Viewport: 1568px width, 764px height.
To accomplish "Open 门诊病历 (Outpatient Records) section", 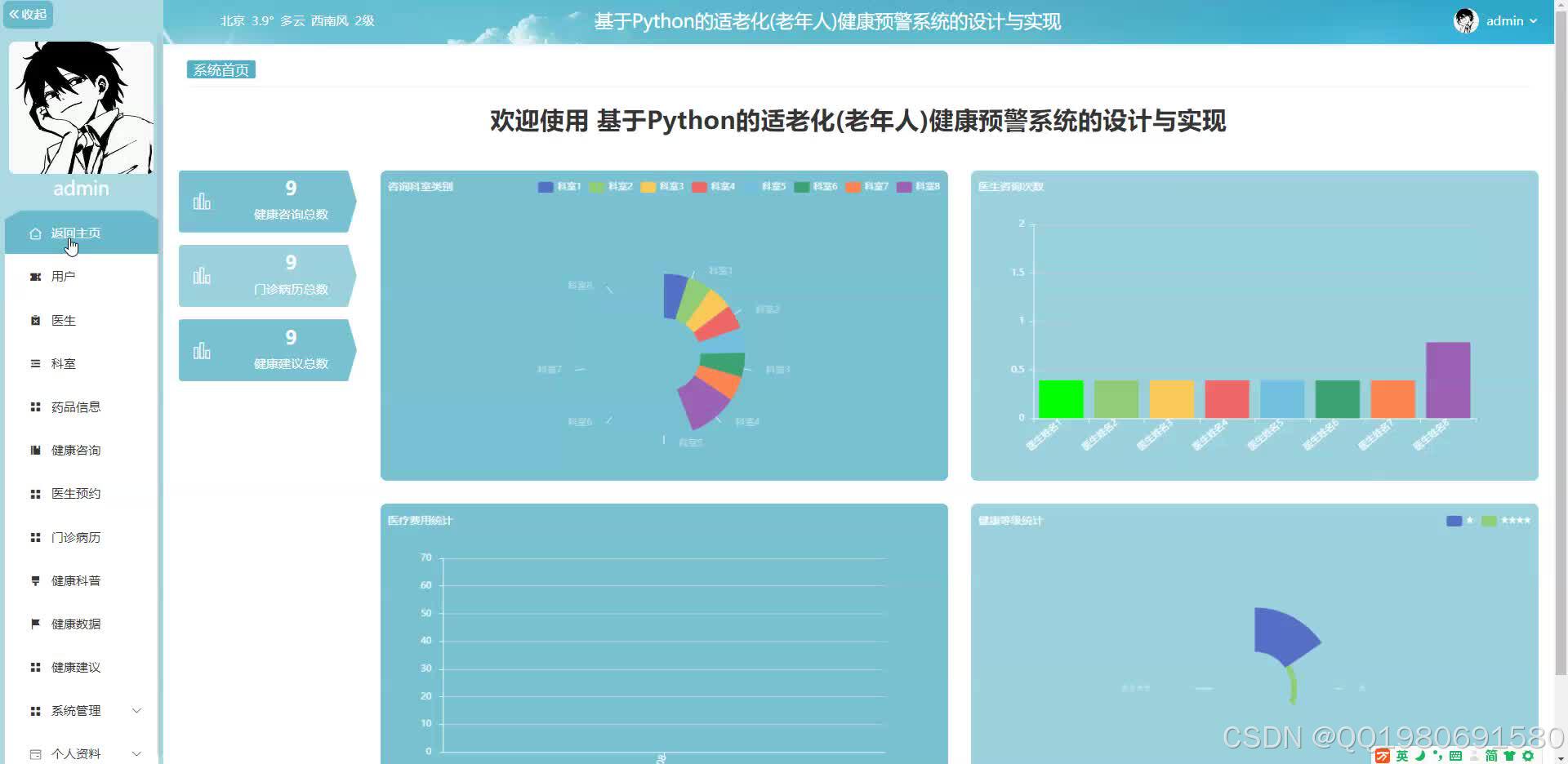I will [75, 537].
